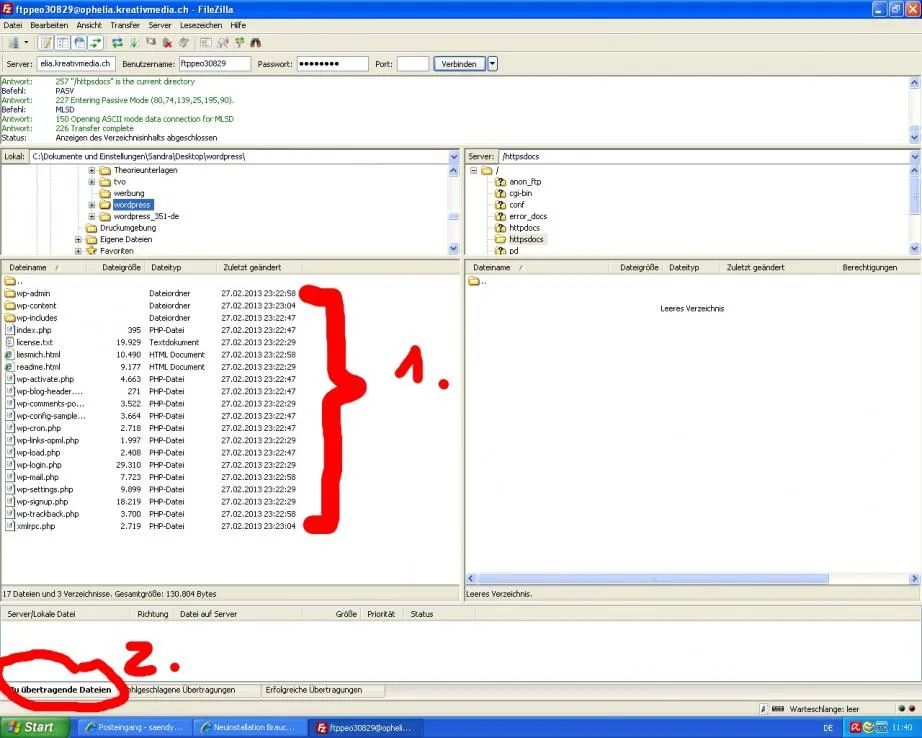Open file search binoculars icon
Viewport: 922px width, 738px height.
(255, 42)
